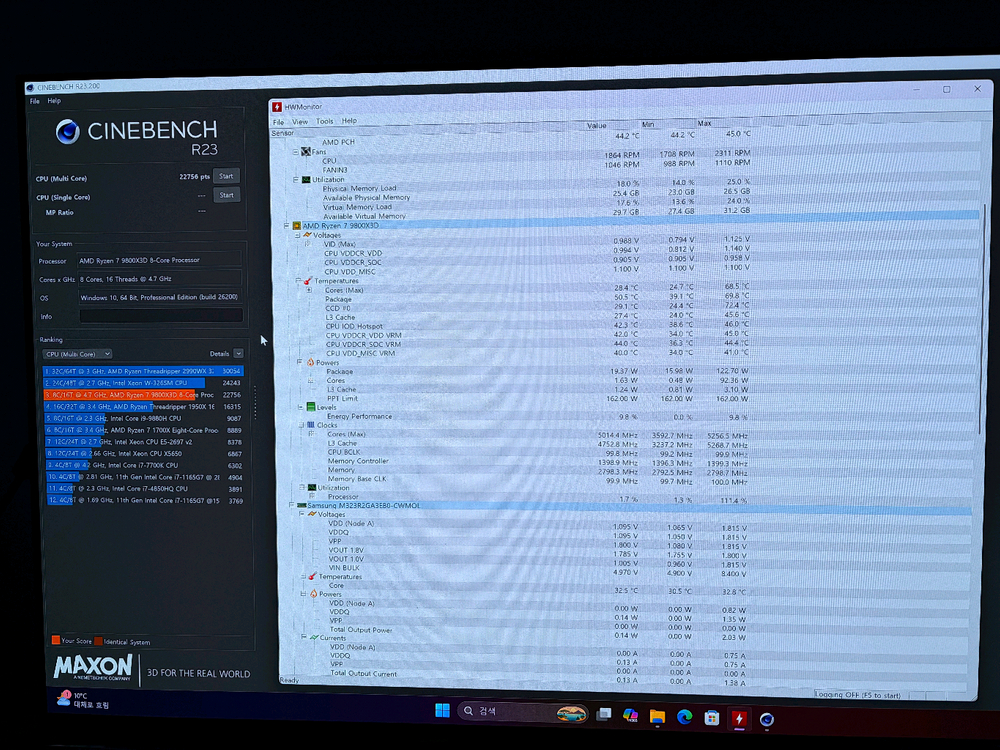This screenshot has height=750, width=1000.
Task: Open the Cinebench File menu
Action: (x=34, y=101)
